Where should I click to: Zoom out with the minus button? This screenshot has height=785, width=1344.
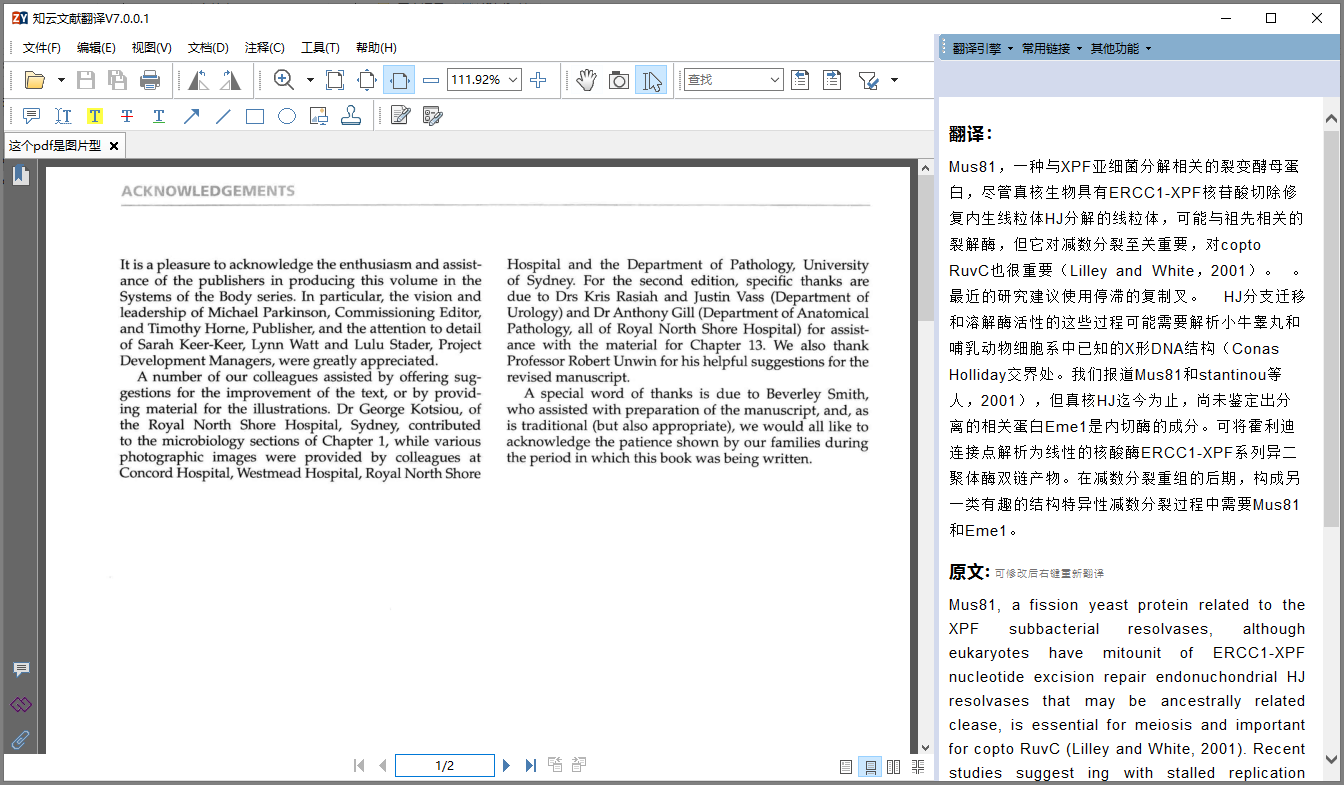[x=431, y=80]
